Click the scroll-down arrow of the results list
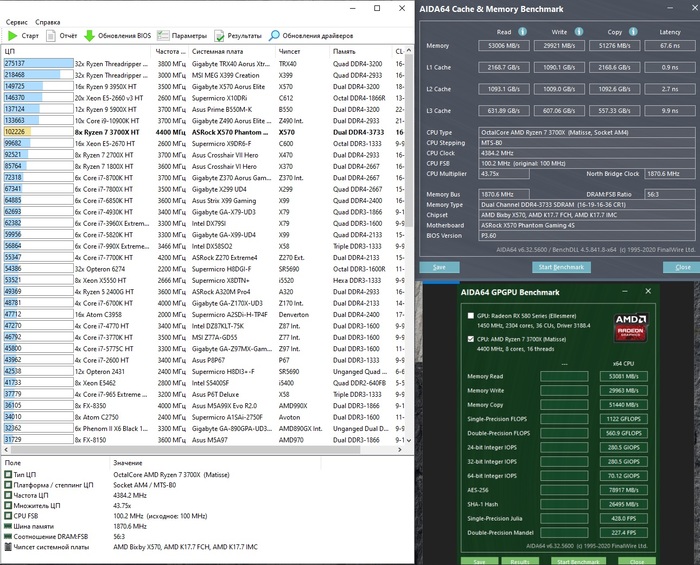This screenshot has width=700, height=565. [x=408, y=440]
